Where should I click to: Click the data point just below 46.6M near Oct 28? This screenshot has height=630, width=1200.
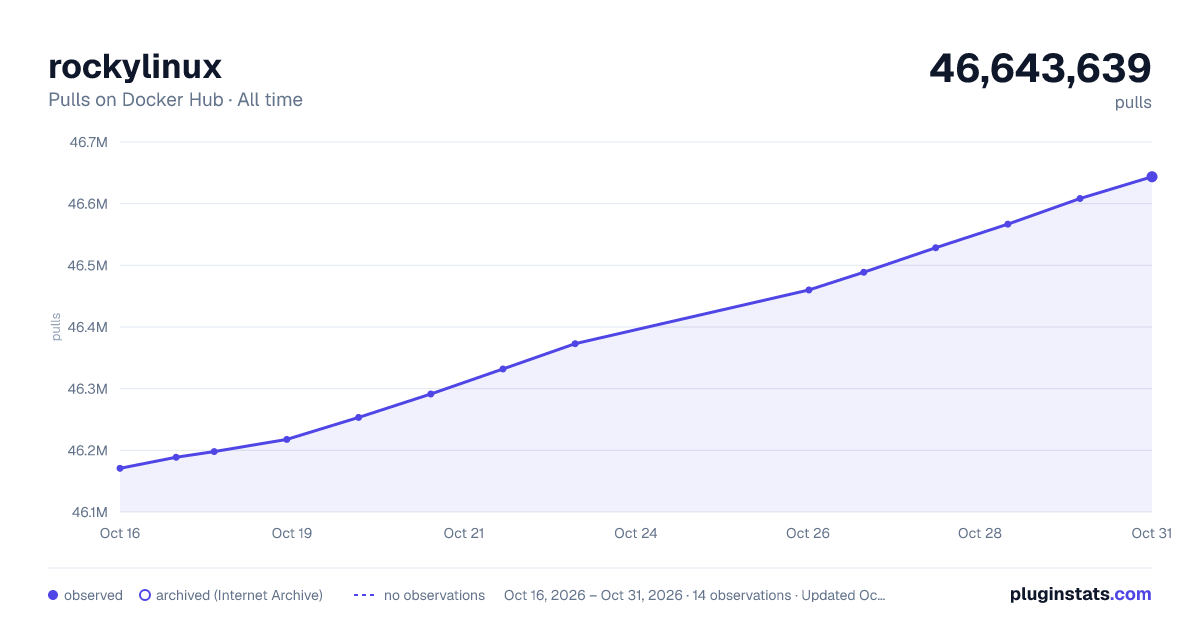[1008, 224]
